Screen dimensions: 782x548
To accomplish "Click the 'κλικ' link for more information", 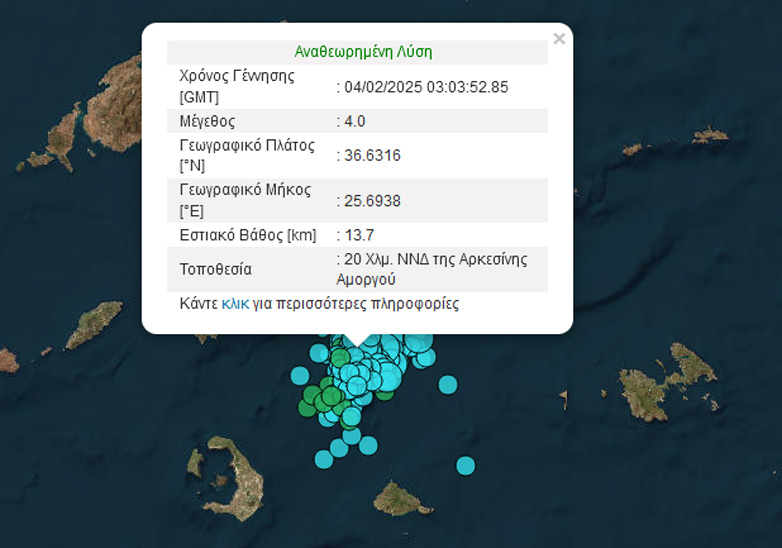I will point(235,304).
